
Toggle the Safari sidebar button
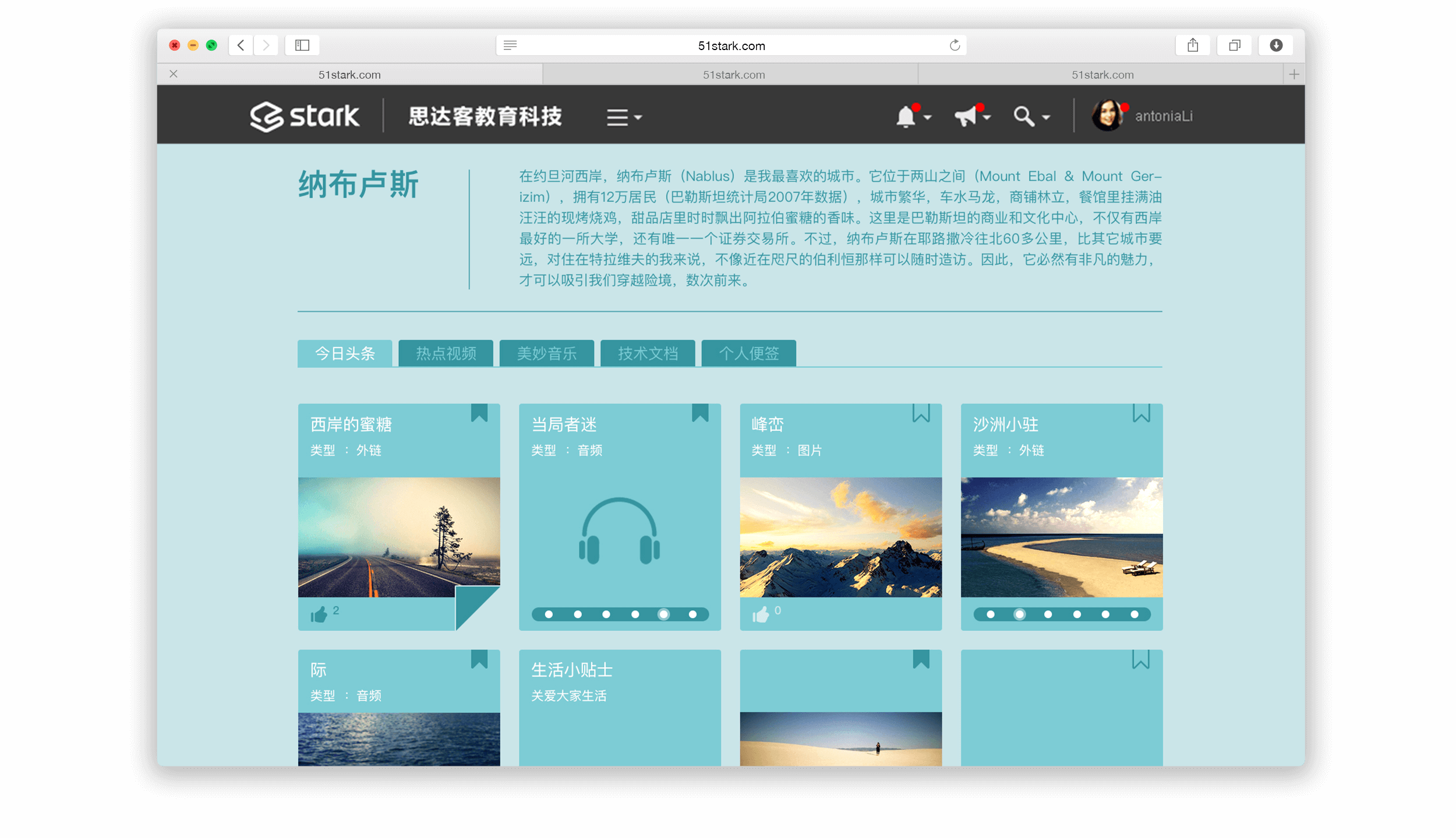[302, 45]
